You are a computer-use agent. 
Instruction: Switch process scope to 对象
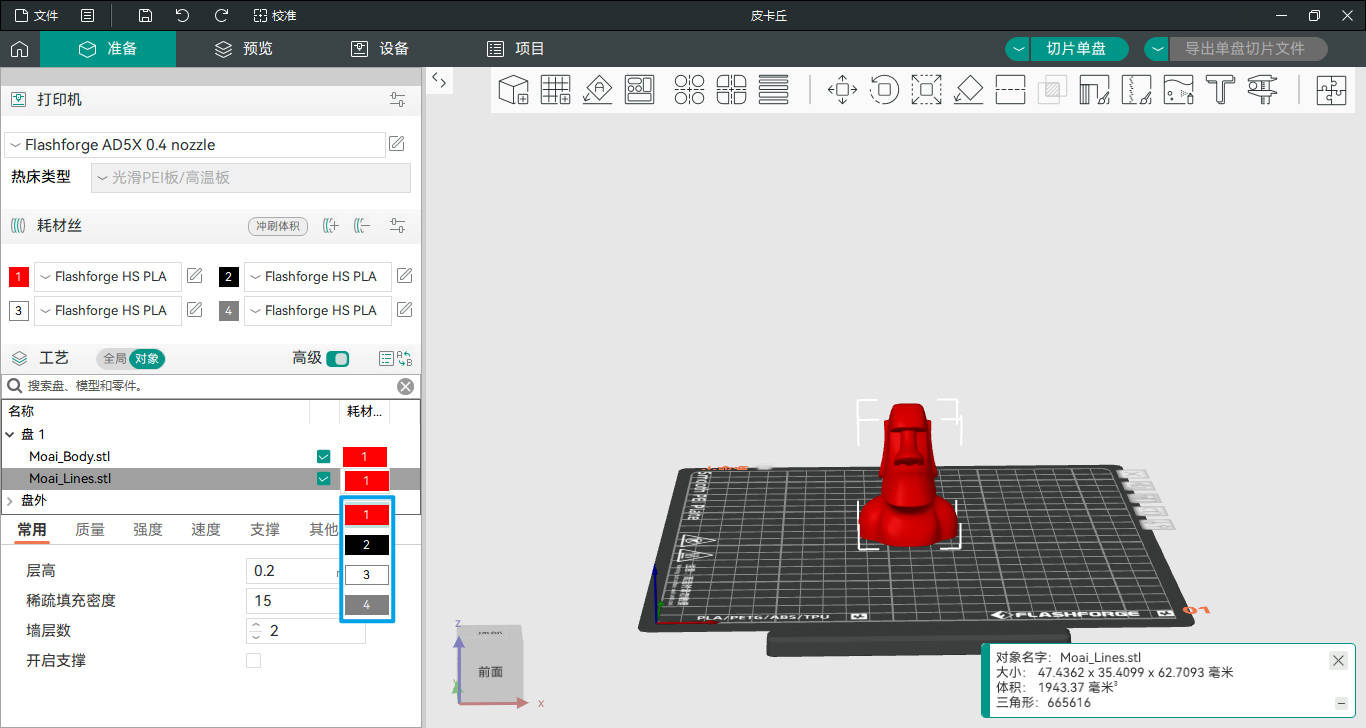click(x=146, y=359)
